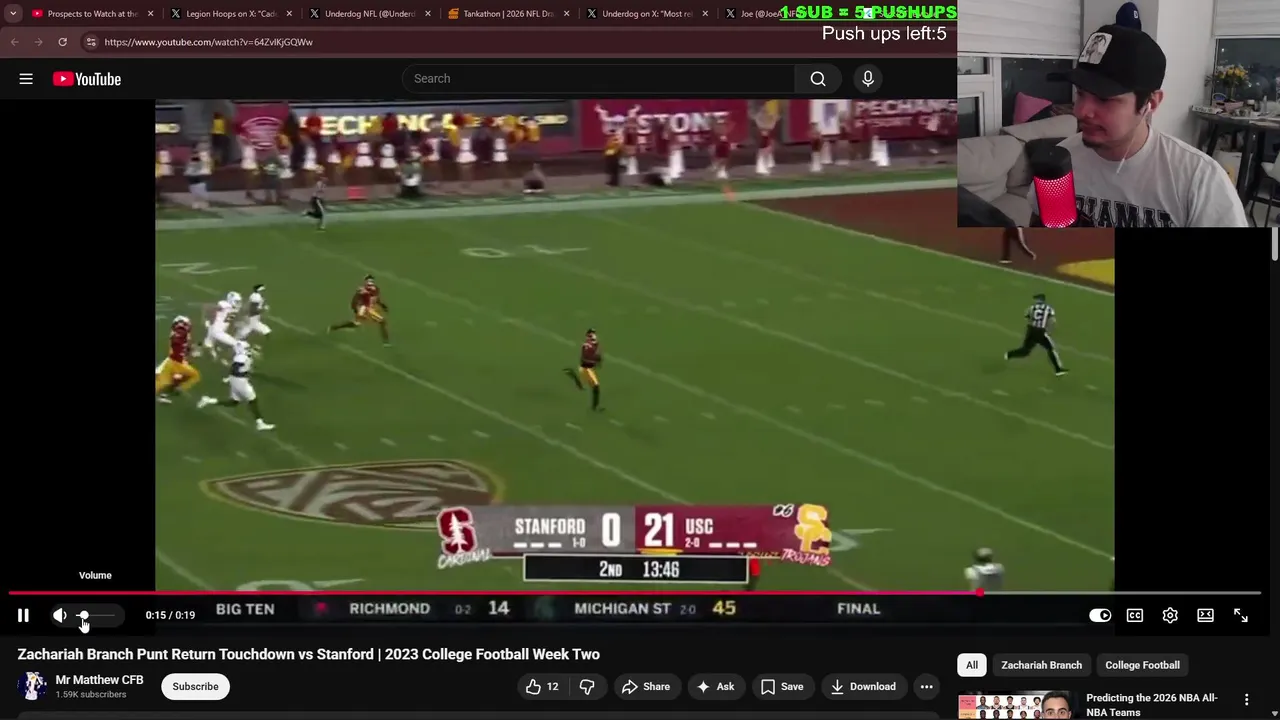Switch to theater mode
Viewport: 1280px width, 720px height.
pos(1205,616)
